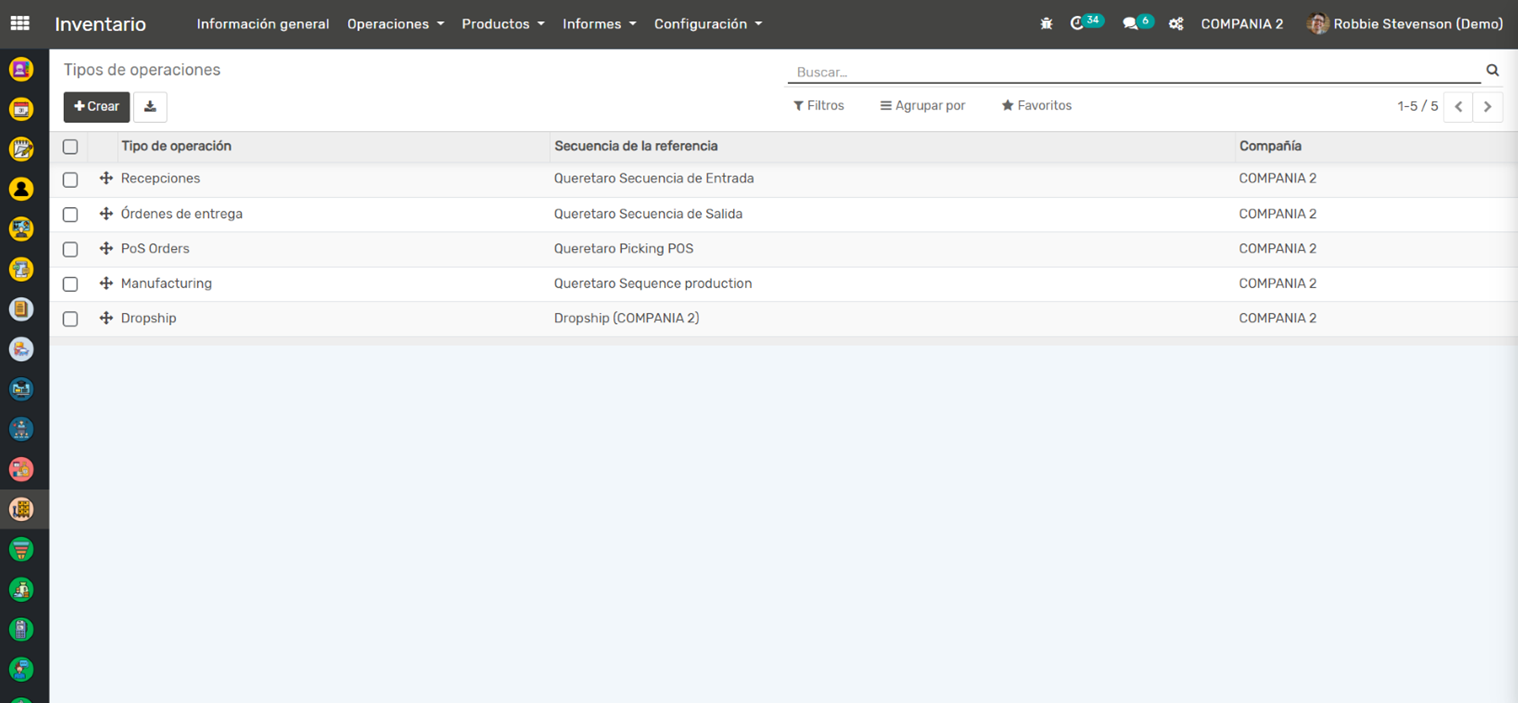Open Información general menu item

[x=263, y=24]
